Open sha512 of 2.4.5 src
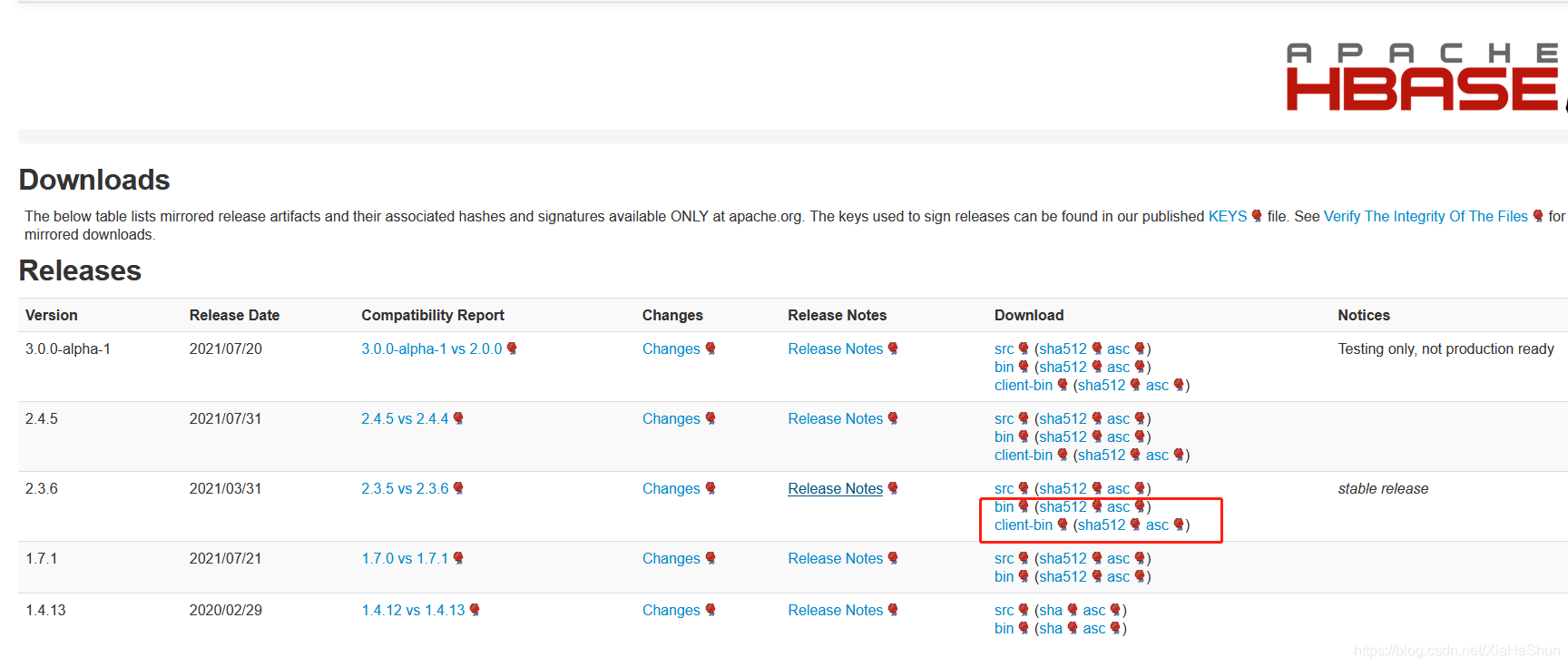The width and height of the screenshot is (1568, 667). pos(1063,418)
